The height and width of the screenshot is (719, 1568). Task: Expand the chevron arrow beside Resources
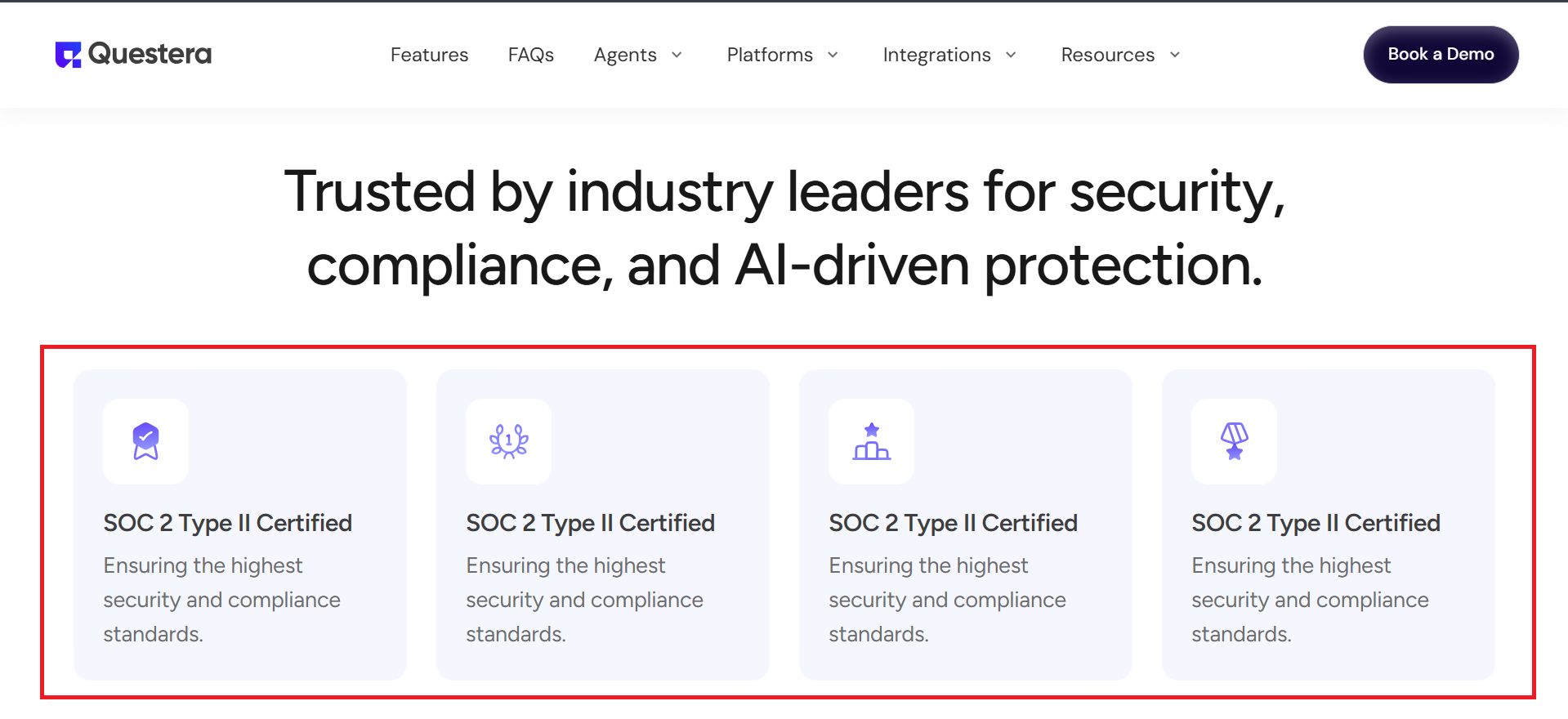tap(1175, 55)
